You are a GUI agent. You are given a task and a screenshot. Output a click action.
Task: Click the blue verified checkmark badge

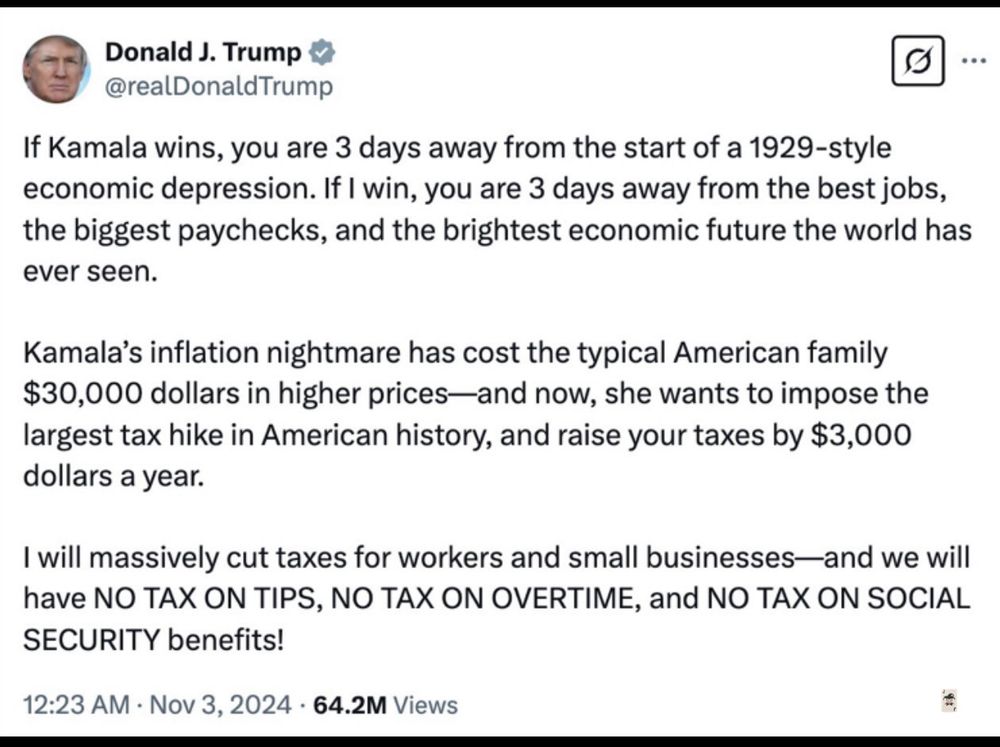[321, 52]
